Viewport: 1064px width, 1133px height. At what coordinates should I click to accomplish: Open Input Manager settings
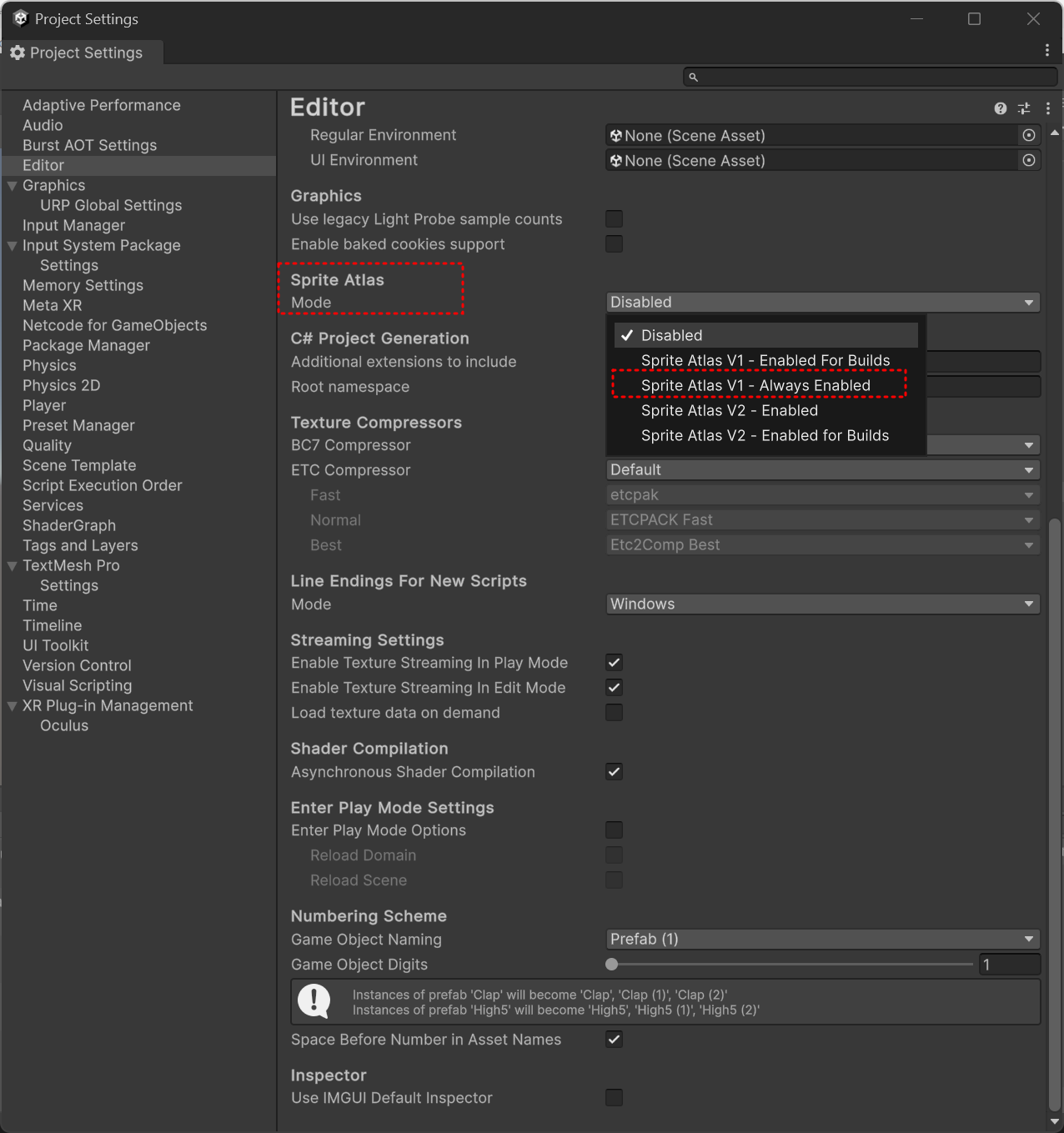pos(74,225)
